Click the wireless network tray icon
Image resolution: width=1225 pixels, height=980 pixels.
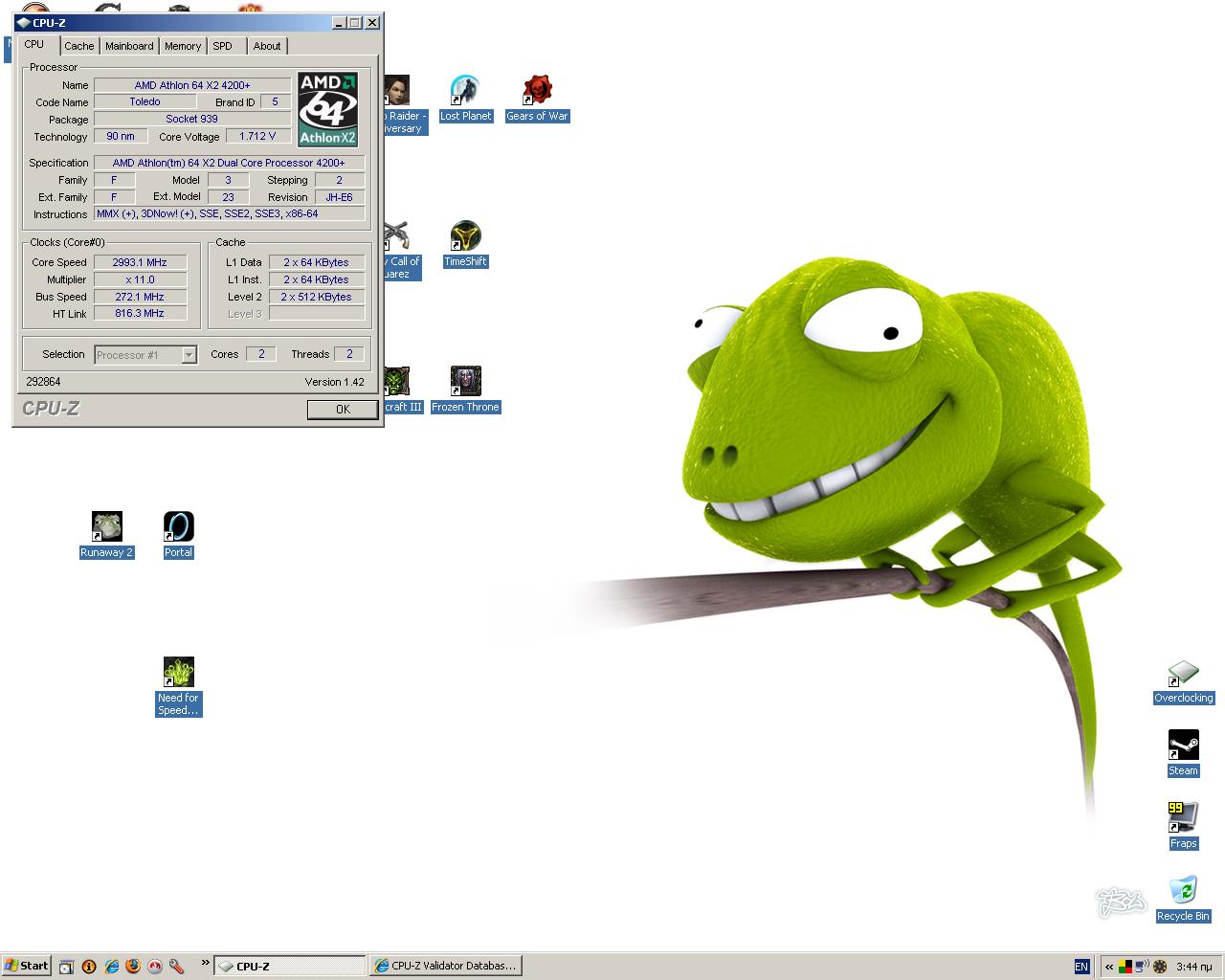1142,967
